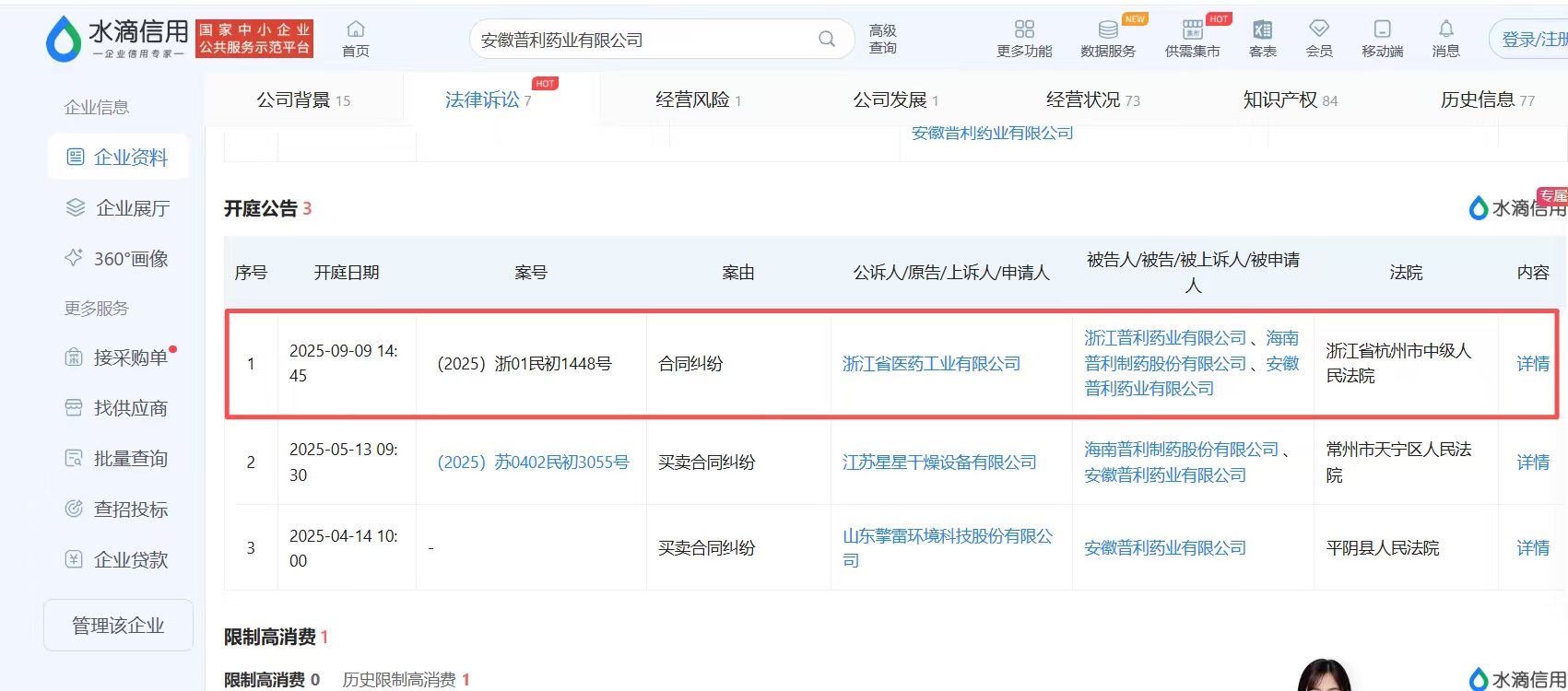Open case number (2025)苏0402民初3055号 link
Viewport: 1568px width, 691px height.
click(533, 463)
